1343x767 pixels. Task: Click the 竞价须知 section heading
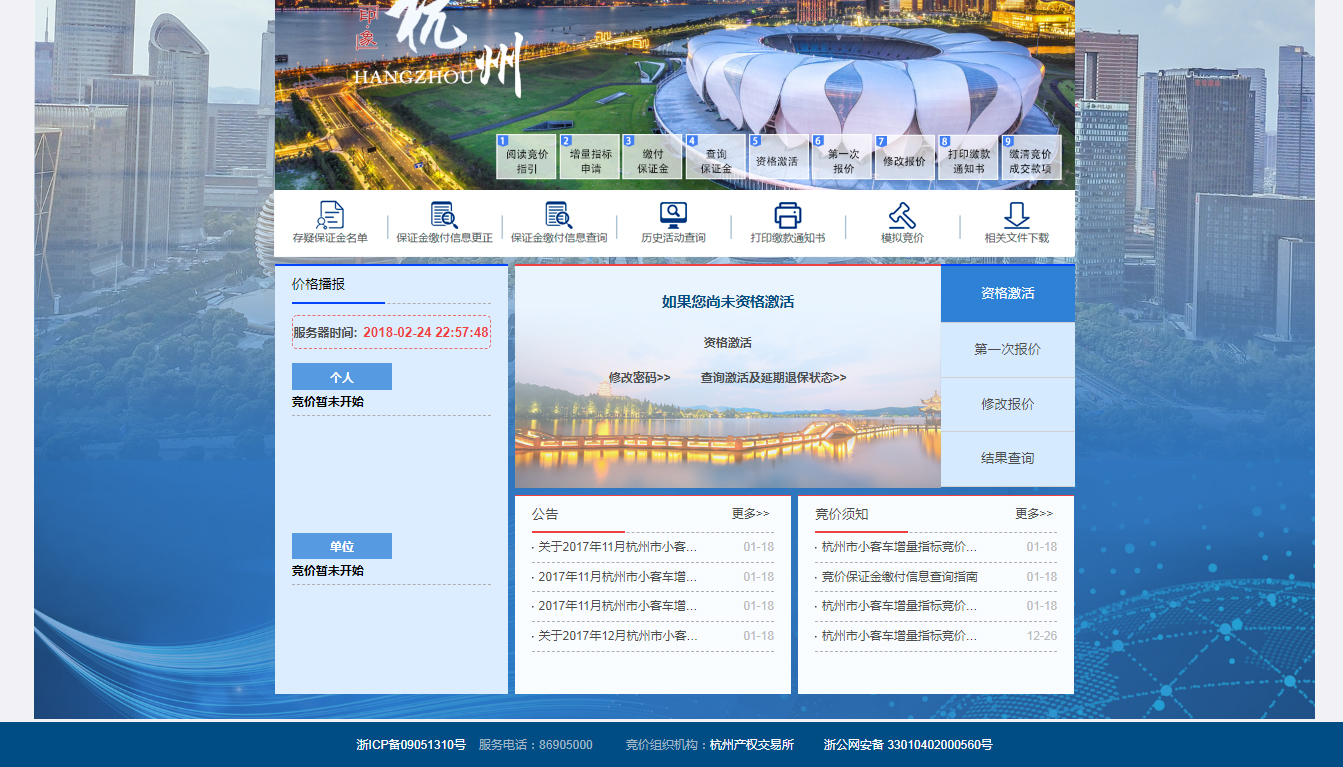click(x=842, y=514)
